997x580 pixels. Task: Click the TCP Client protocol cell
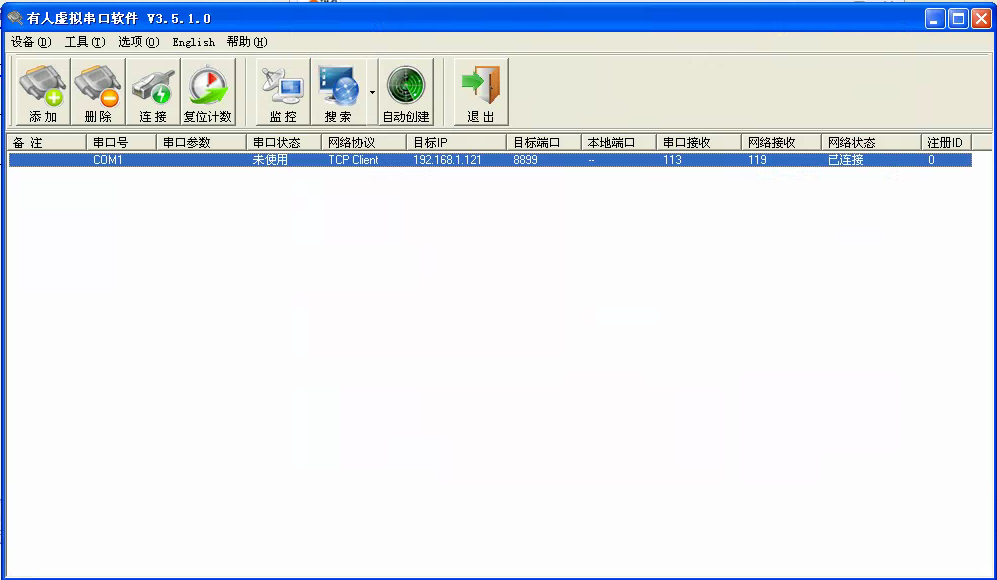[x=354, y=160]
